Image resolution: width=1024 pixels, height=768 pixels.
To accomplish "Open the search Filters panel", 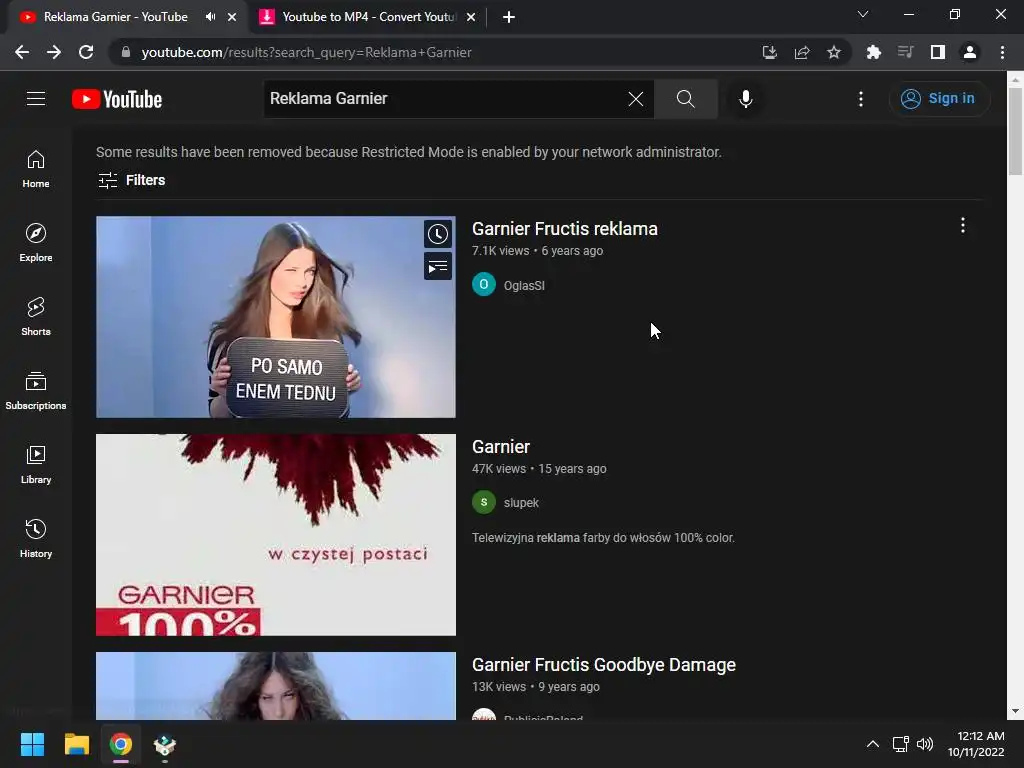I will 131,180.
